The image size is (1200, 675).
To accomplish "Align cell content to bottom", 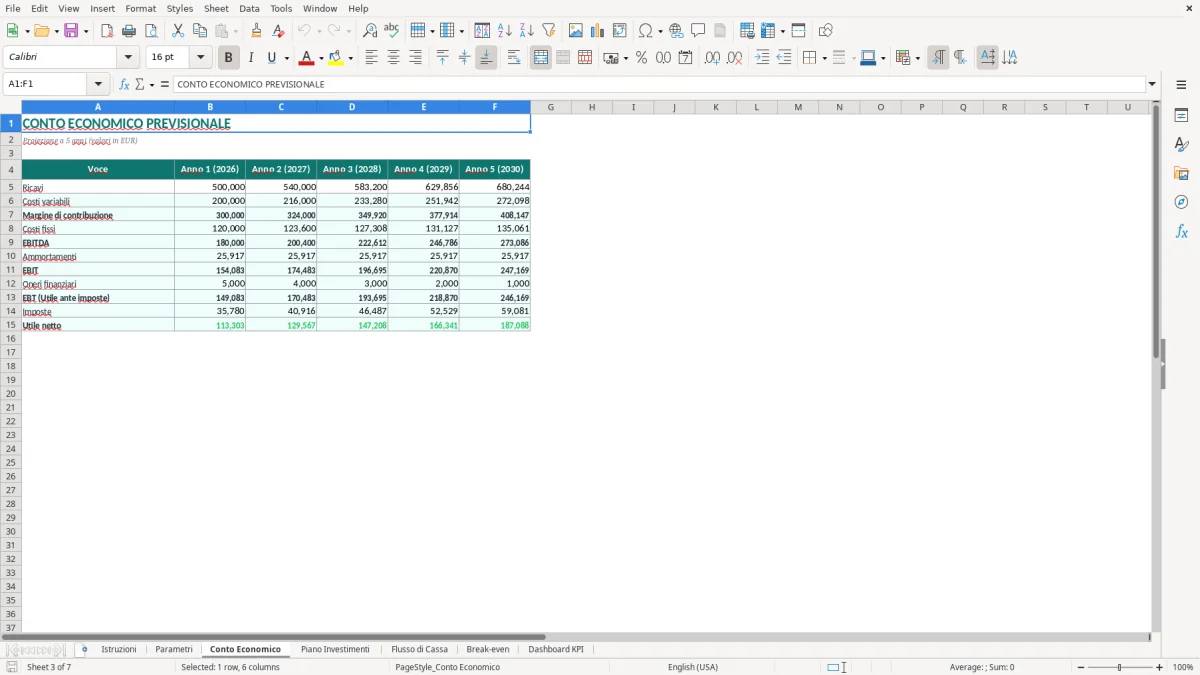I will click(x=486, y=58).
